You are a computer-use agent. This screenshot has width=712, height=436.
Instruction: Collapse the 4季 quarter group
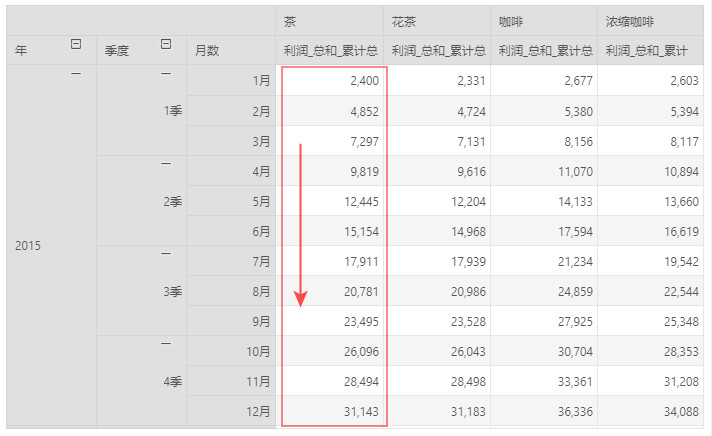click(x=166, y=344)
